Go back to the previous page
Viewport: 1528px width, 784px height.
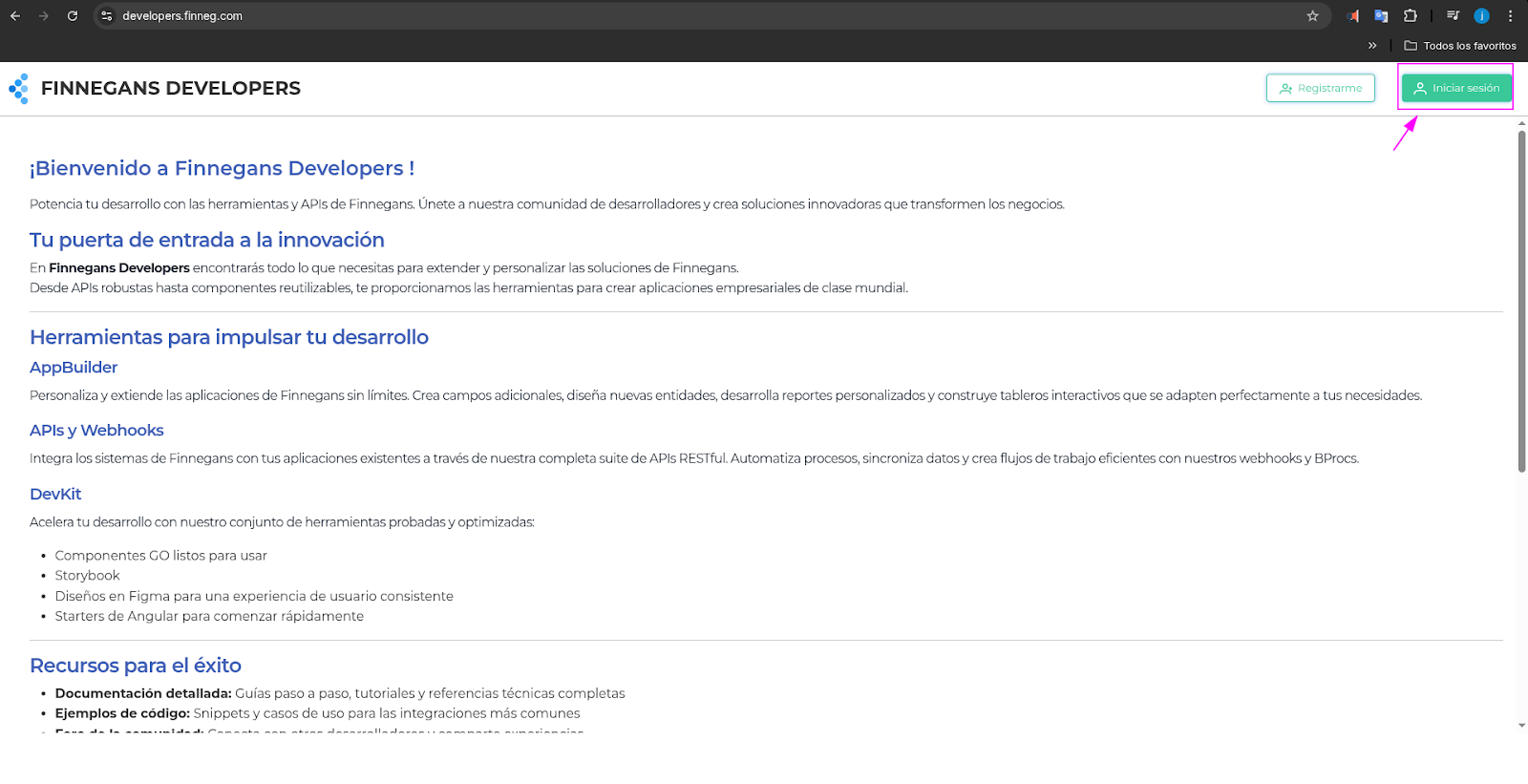pyautogui.click(x=15, y=16)
